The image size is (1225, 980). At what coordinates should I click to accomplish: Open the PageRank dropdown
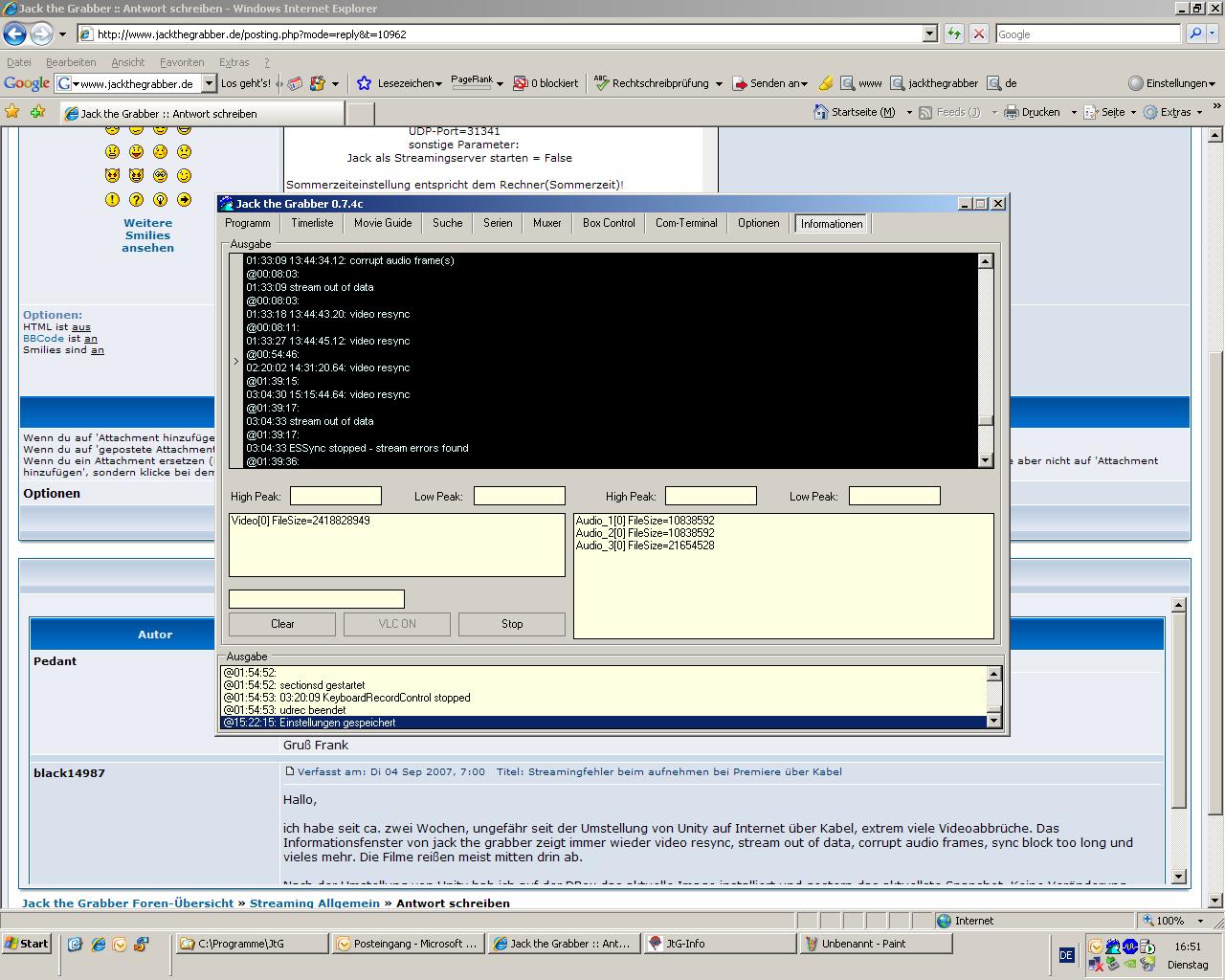pyautogui.click(x=500, y=84)
